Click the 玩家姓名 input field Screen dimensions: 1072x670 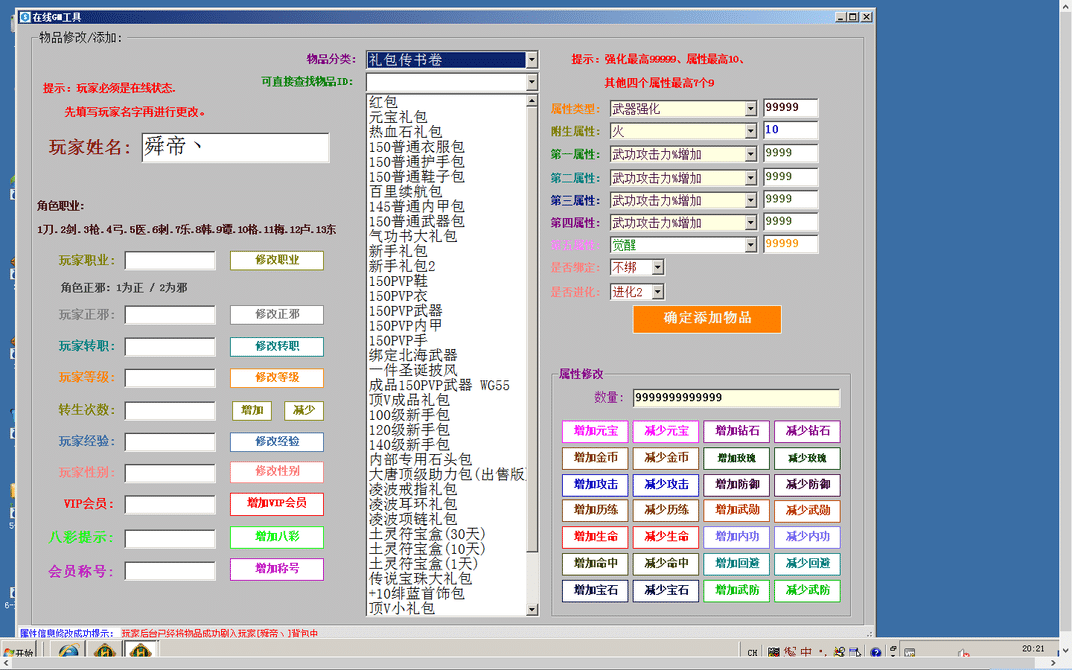pyautogui.click(x=234, y=147)
